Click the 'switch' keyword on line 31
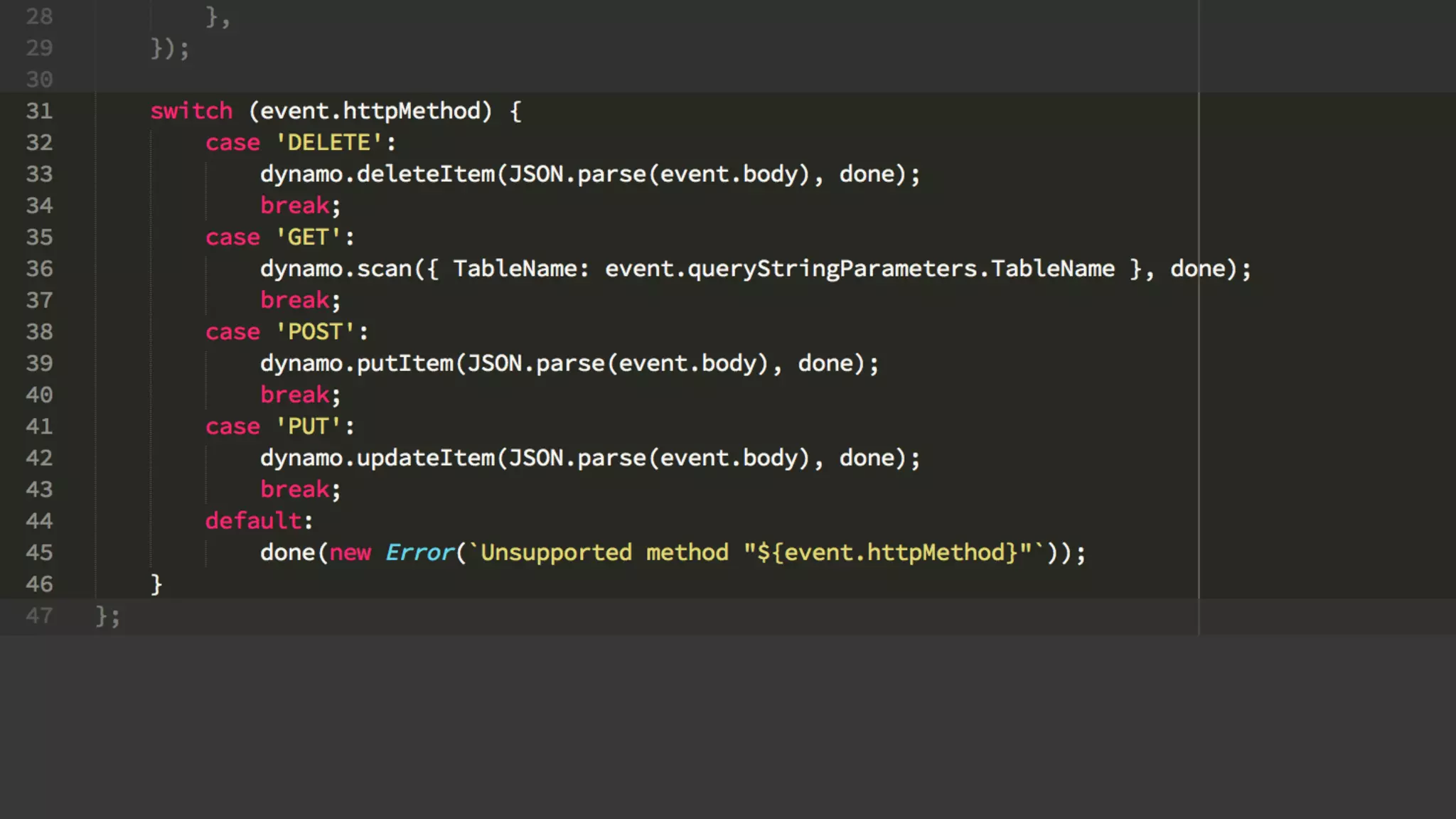 [191, 111]
